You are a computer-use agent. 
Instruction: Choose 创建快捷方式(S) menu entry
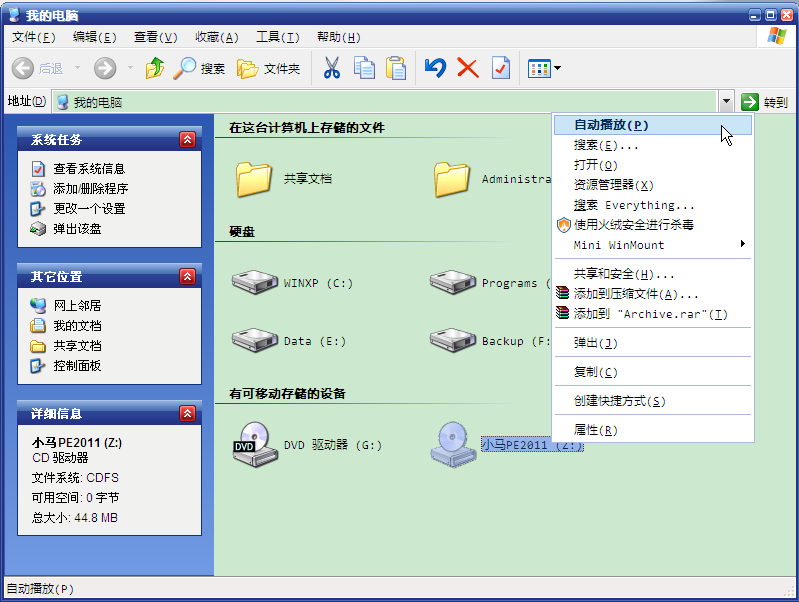(x=653, y=401)
